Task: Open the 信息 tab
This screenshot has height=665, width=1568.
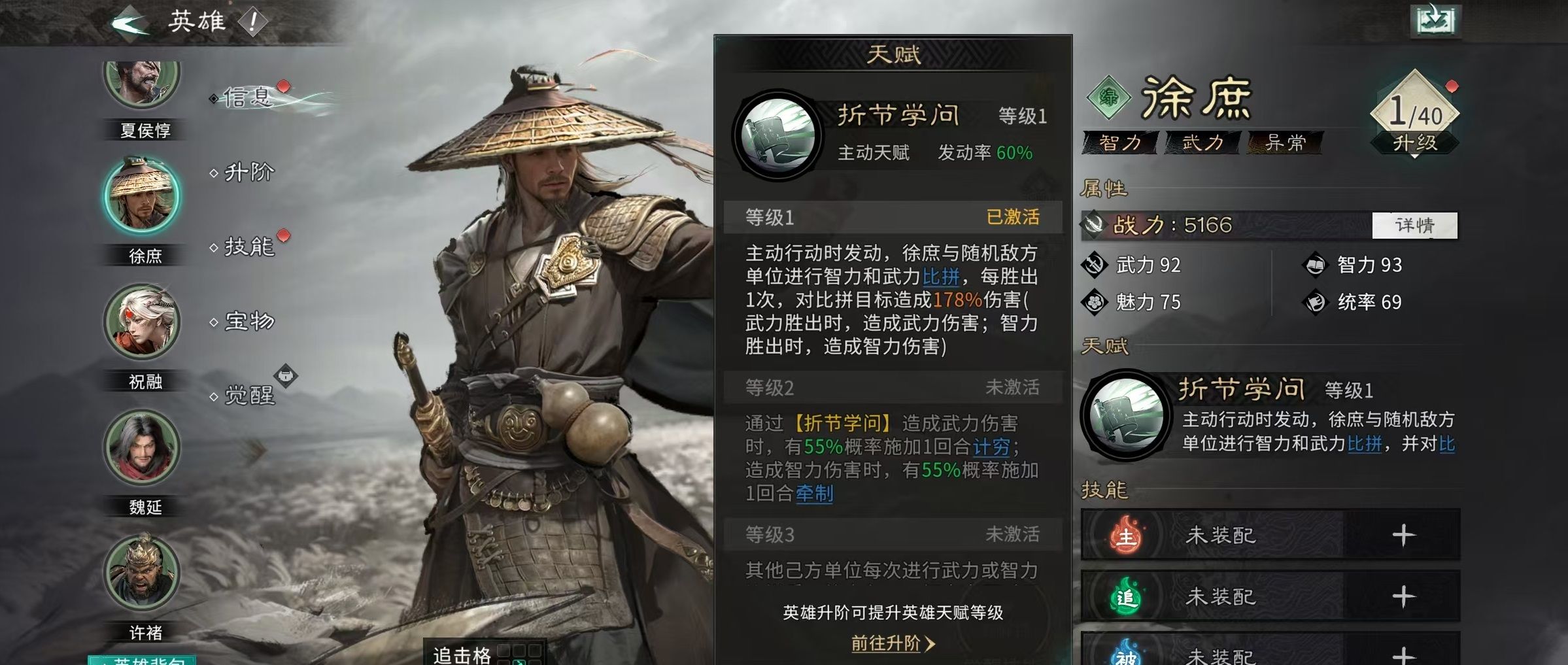Action: [248, 97]
